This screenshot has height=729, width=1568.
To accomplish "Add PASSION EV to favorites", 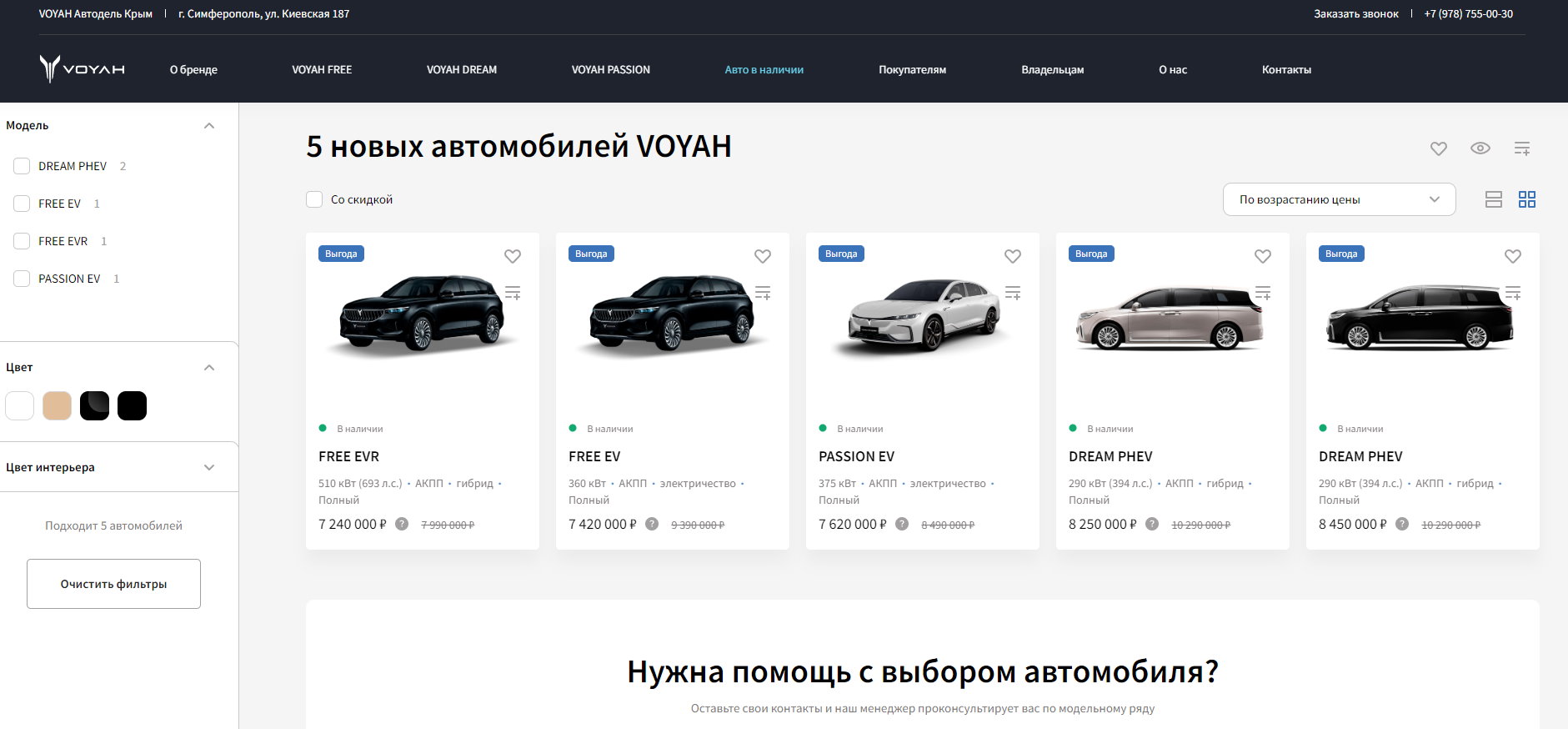I will (1013, 256).
